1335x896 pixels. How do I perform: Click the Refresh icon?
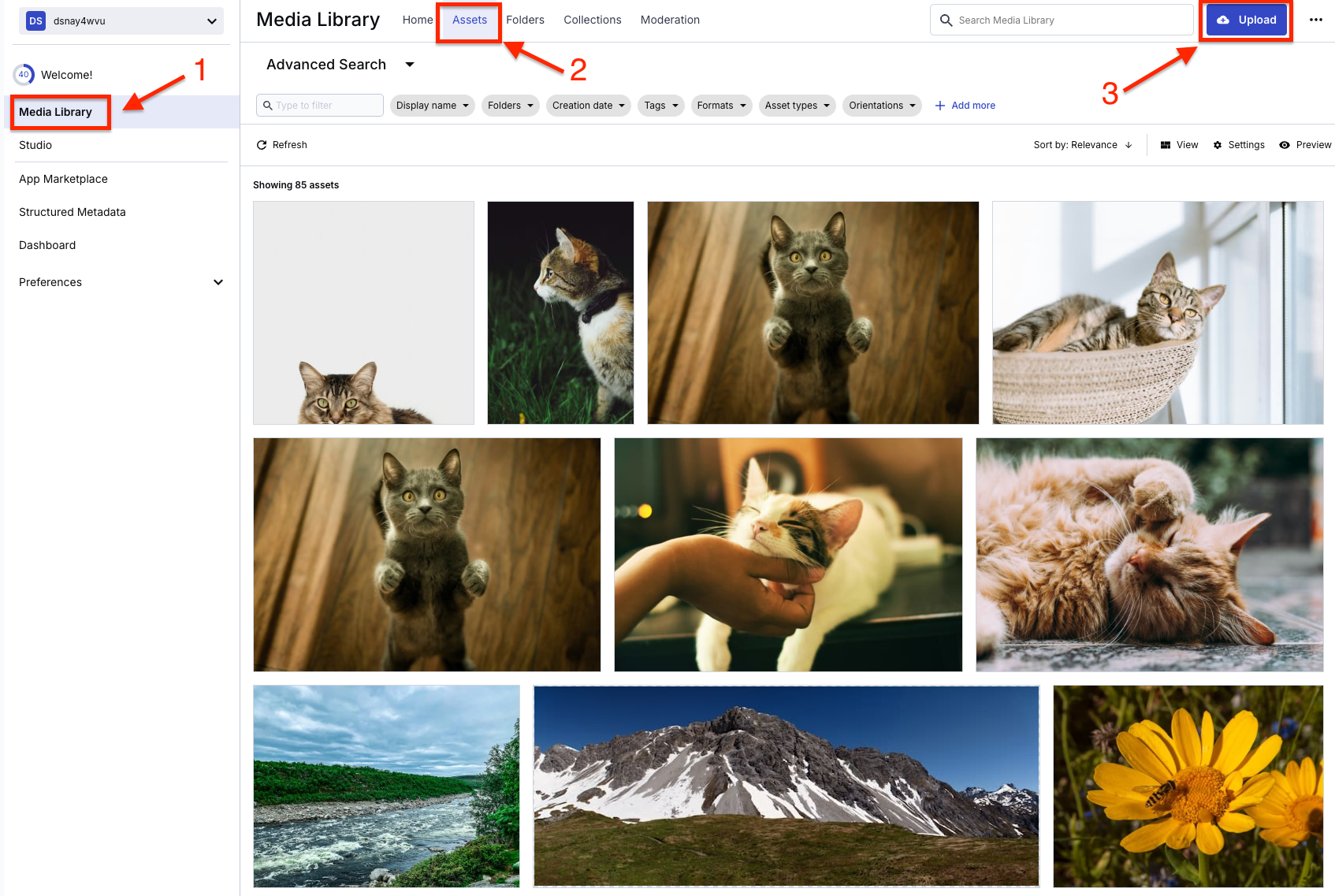(x=262, y=145)
